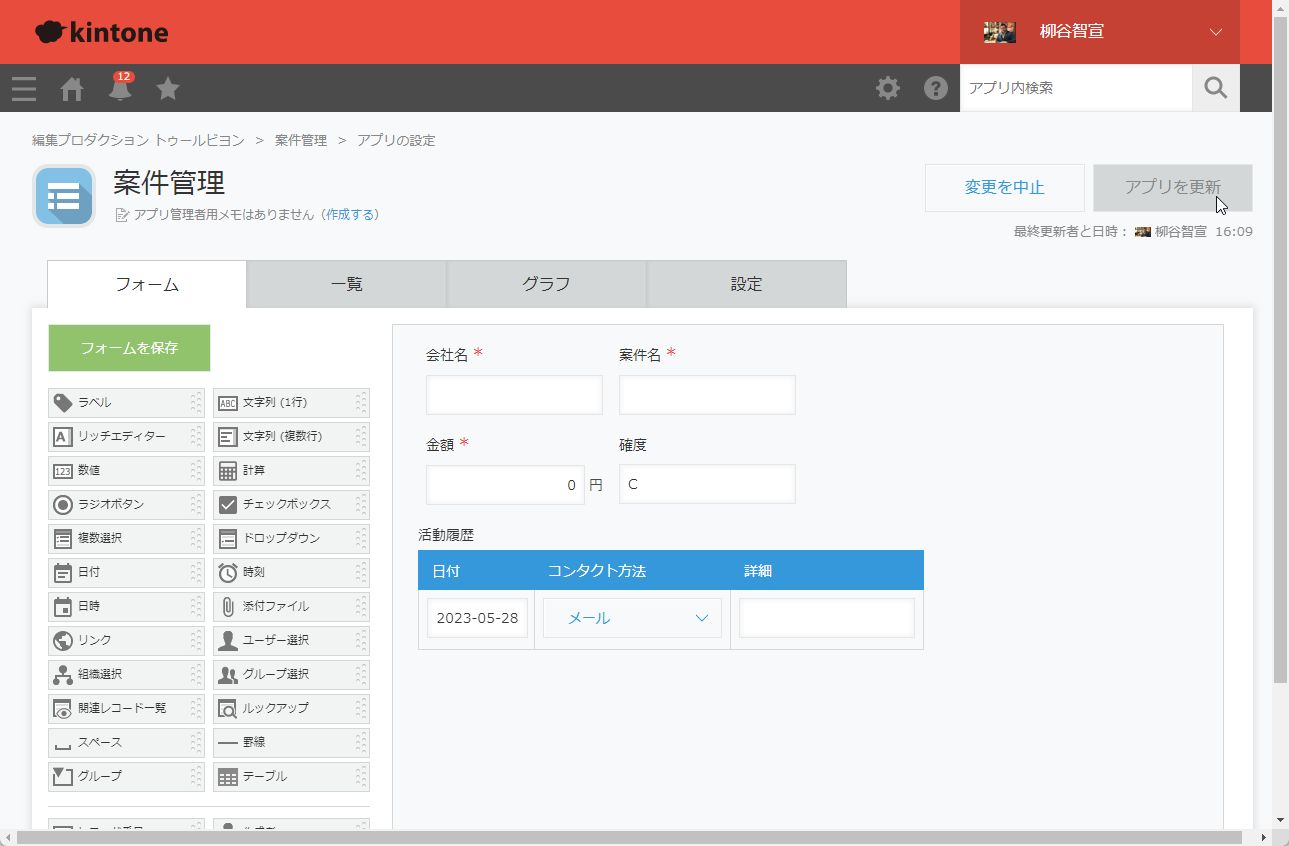This screenshot has width=1289, height=846.
Task: Open the settings gear icon
Action: (887, 88)
